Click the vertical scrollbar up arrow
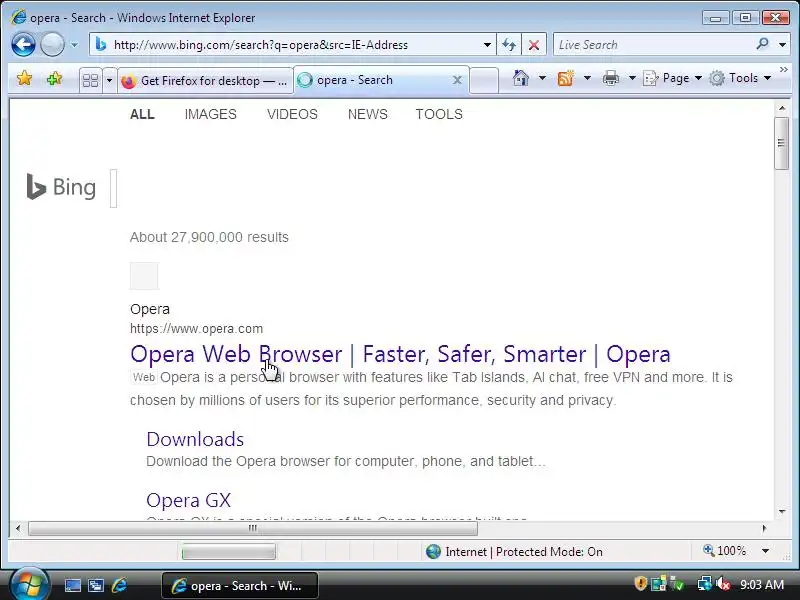This screenshot has width=800, height=600. 782,108
